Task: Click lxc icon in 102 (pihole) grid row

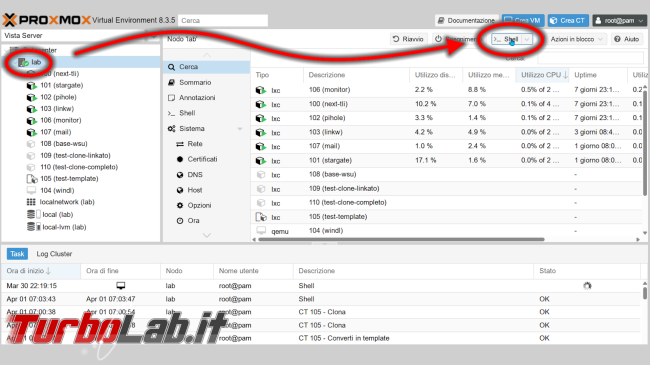Action: click(260, 118)
